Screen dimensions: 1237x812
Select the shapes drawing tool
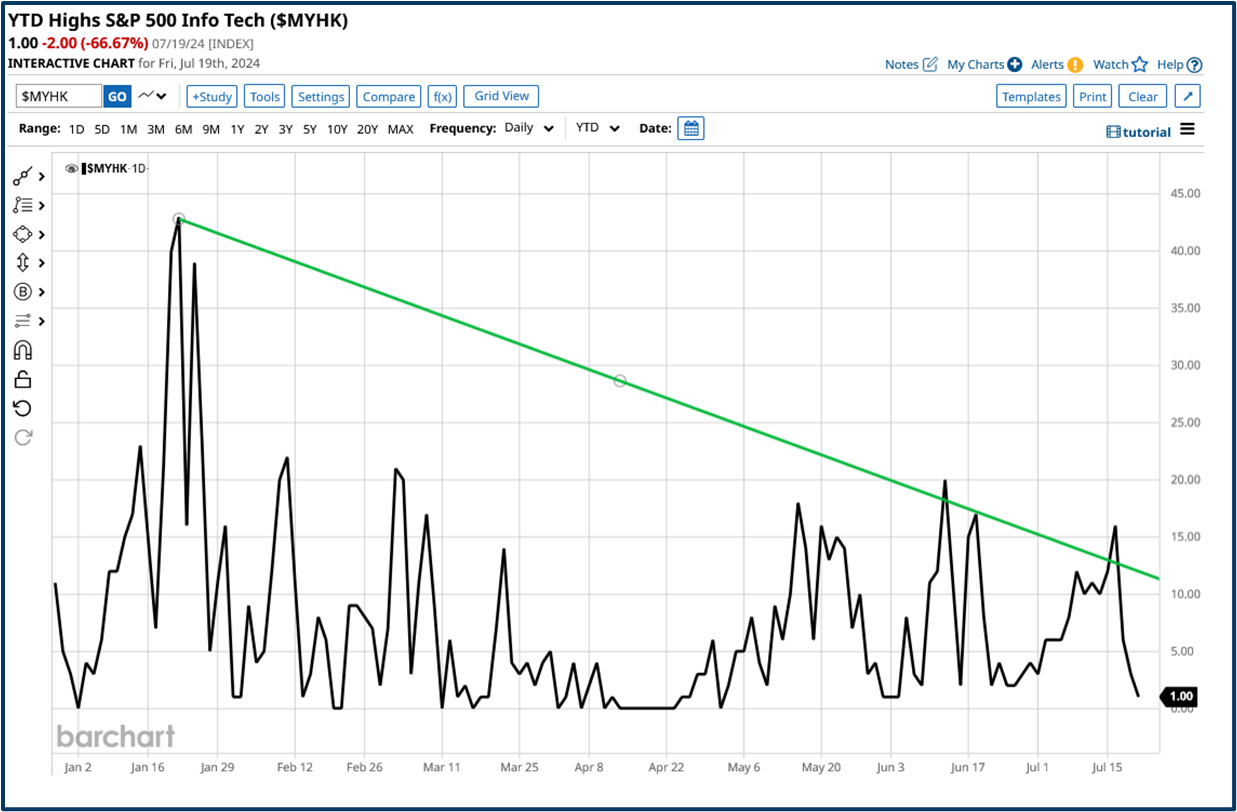click(x=24, y=232)
